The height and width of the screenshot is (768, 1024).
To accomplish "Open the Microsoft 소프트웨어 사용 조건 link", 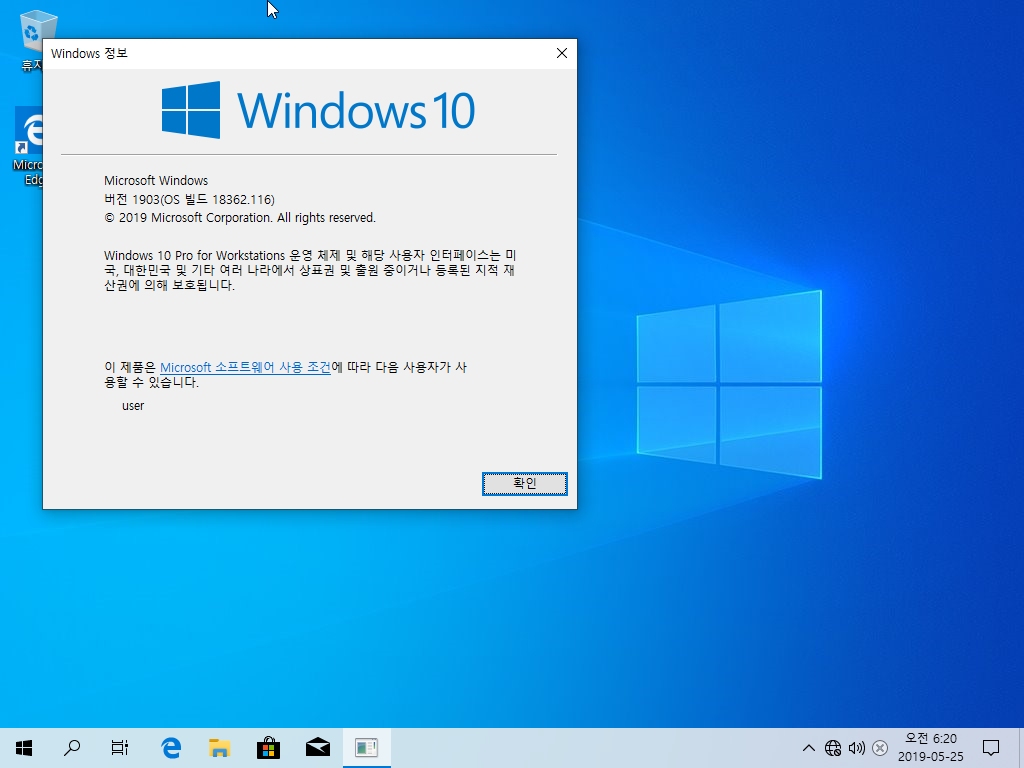I will [x=245, y=368].
